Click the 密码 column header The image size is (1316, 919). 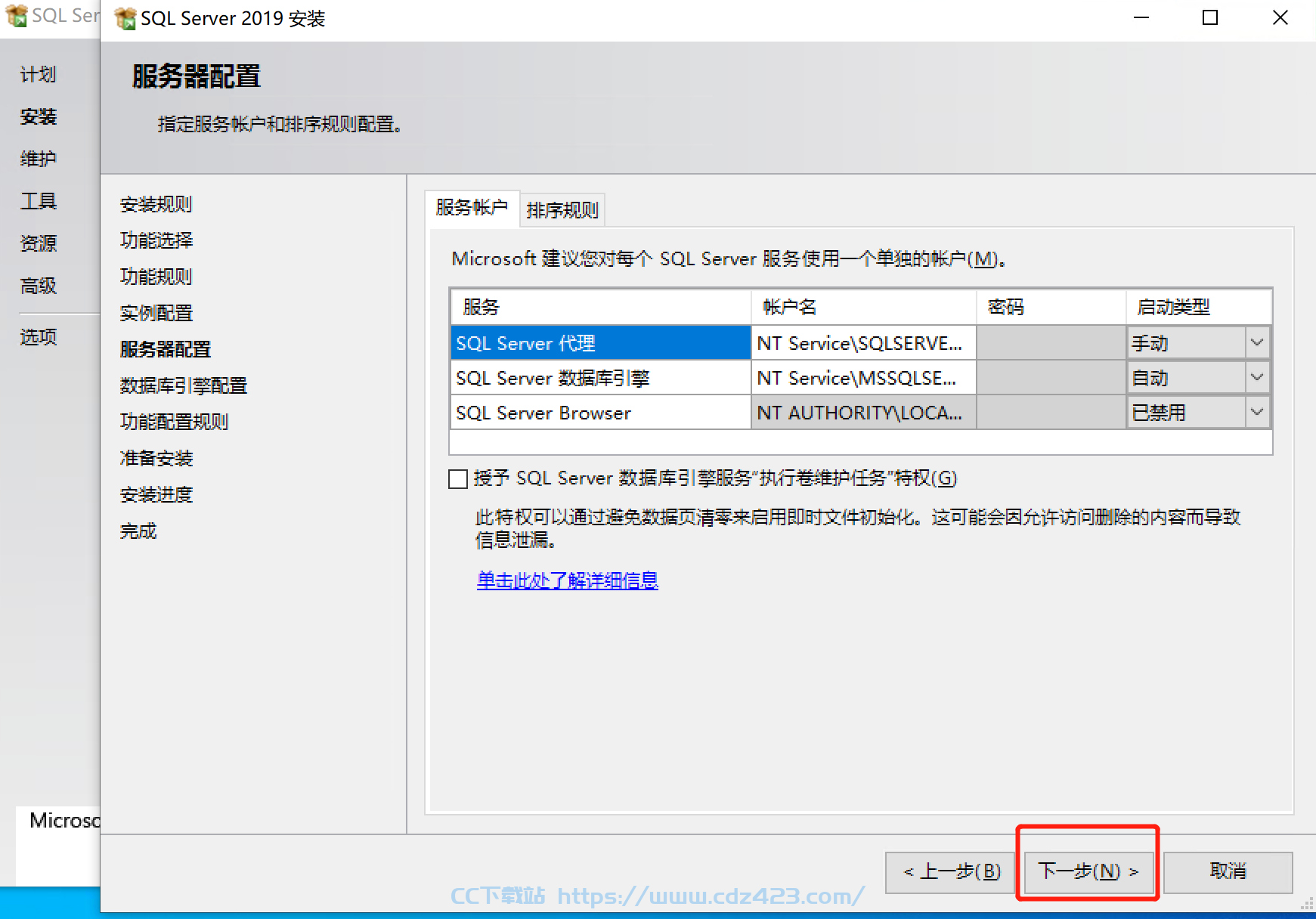tap(1051, 307)
